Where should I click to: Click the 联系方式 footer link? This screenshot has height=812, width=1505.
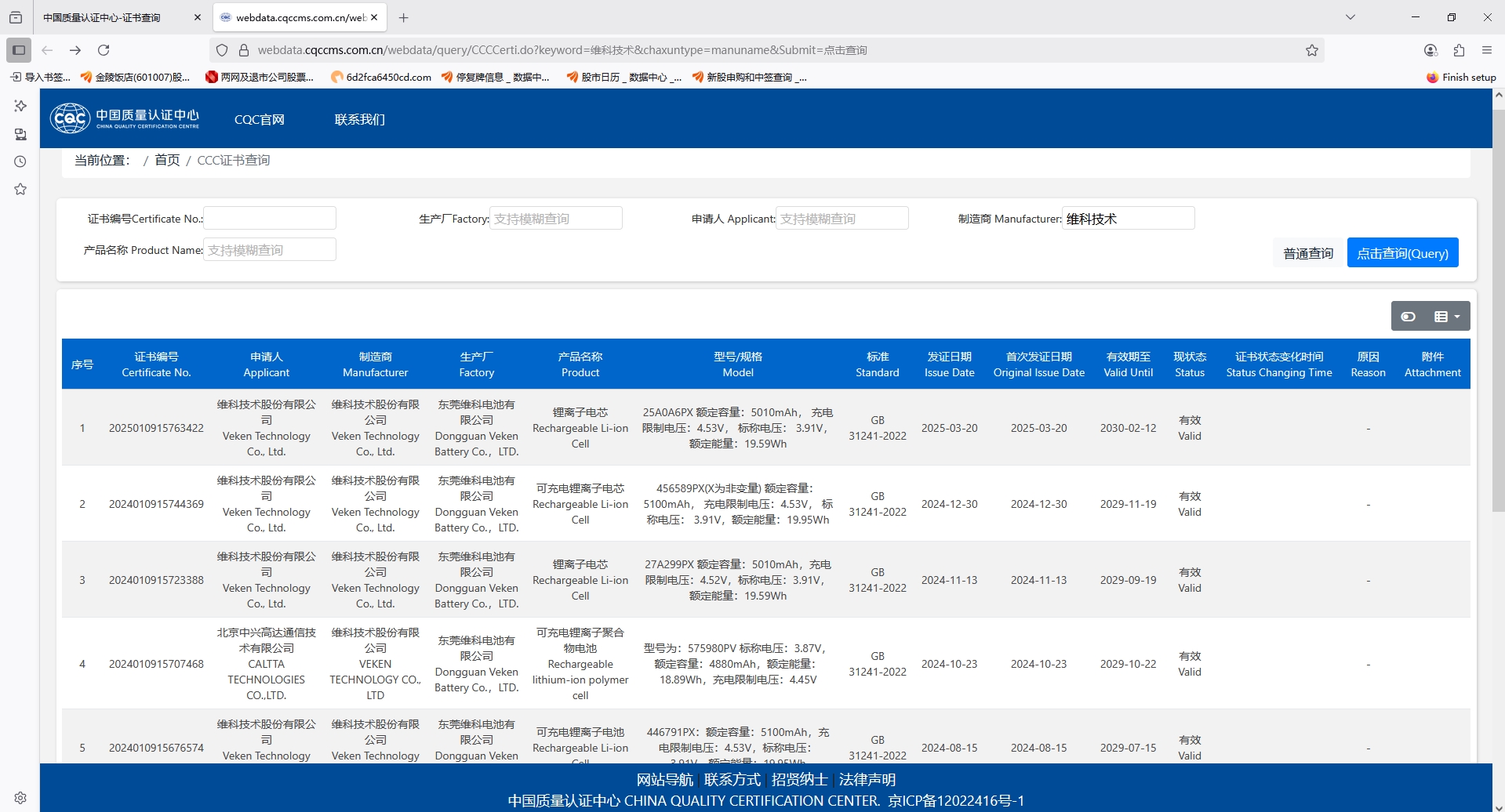(733, 780)
